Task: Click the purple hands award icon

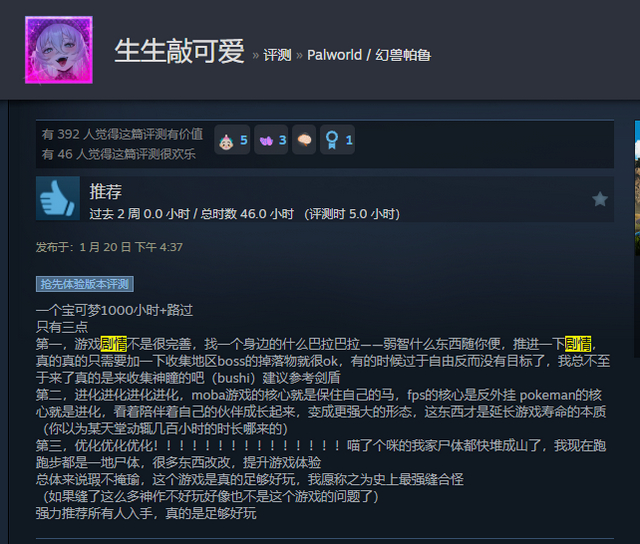Action: [x=271, y=140]
